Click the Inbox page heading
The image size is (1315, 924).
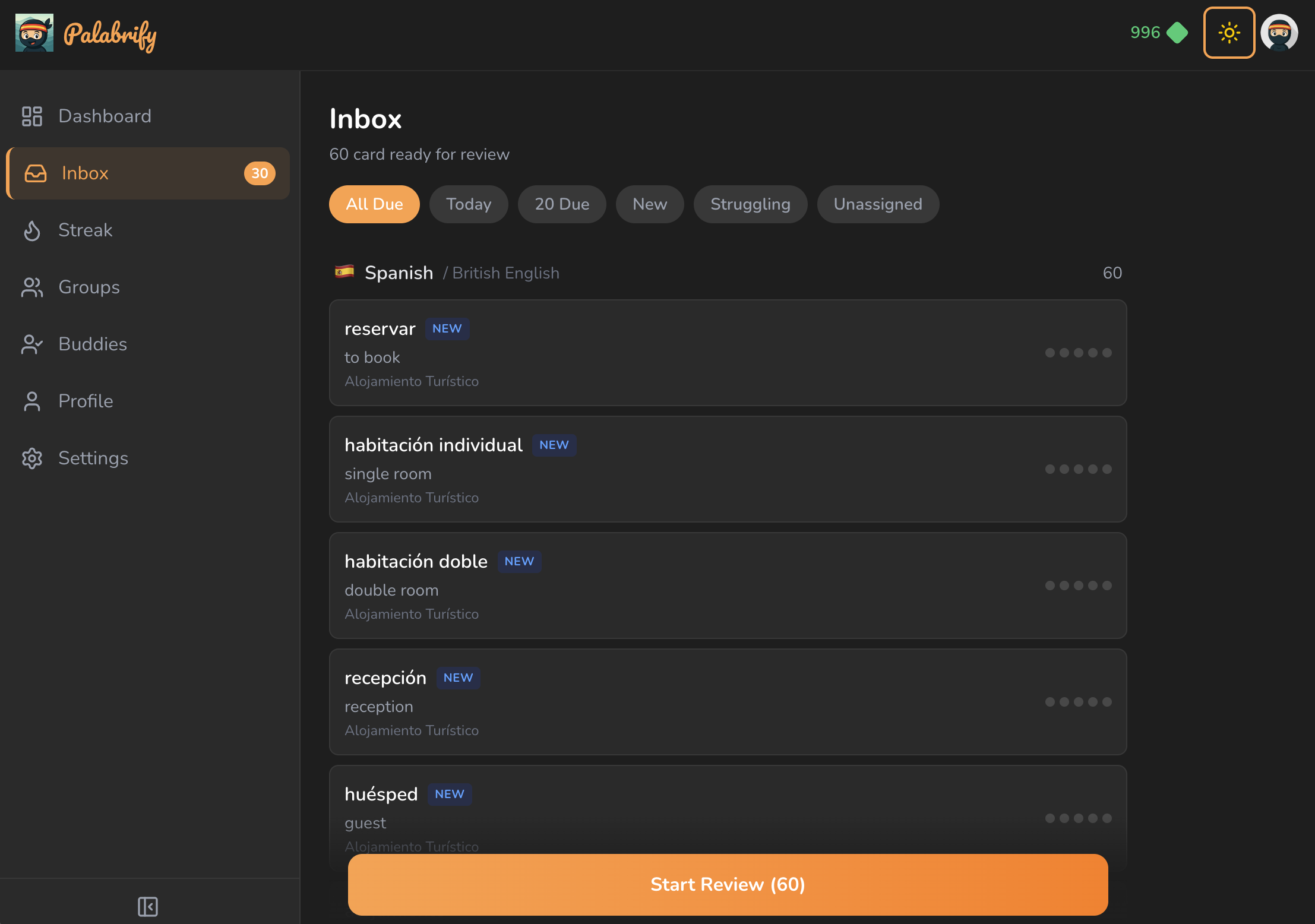pos(365,119)
